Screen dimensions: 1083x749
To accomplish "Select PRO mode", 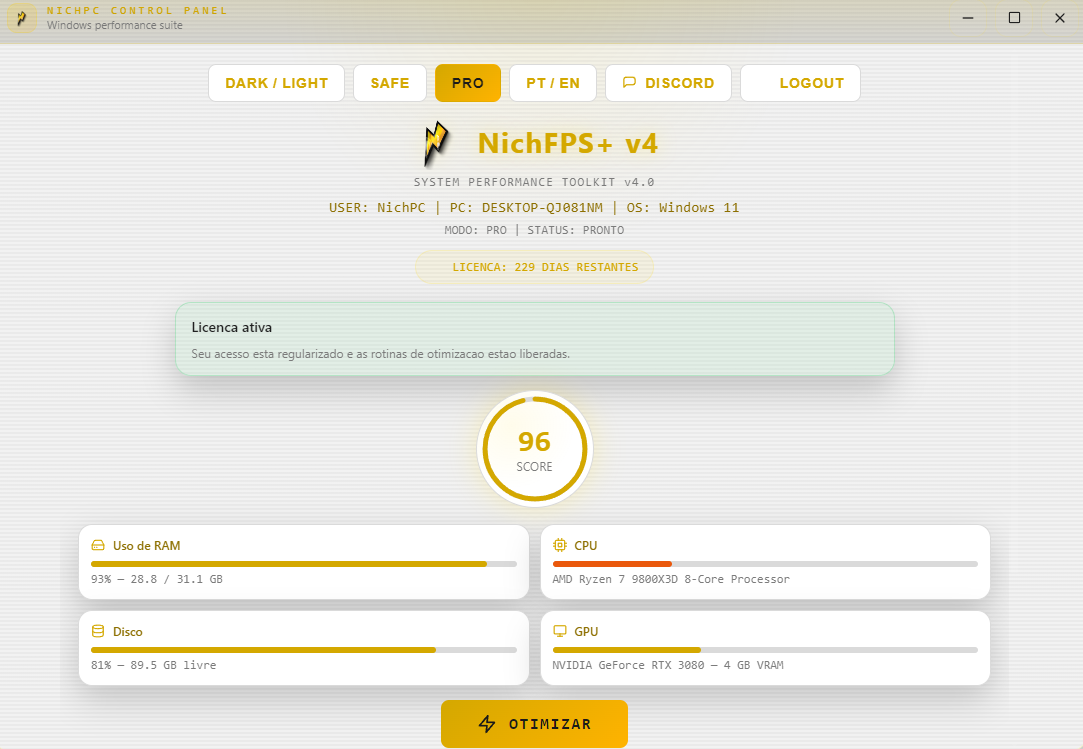I will (x=468, y=83).
